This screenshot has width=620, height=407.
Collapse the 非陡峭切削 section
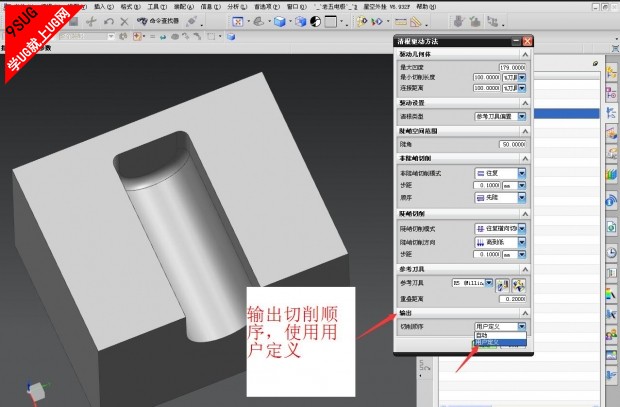(525, 159)
